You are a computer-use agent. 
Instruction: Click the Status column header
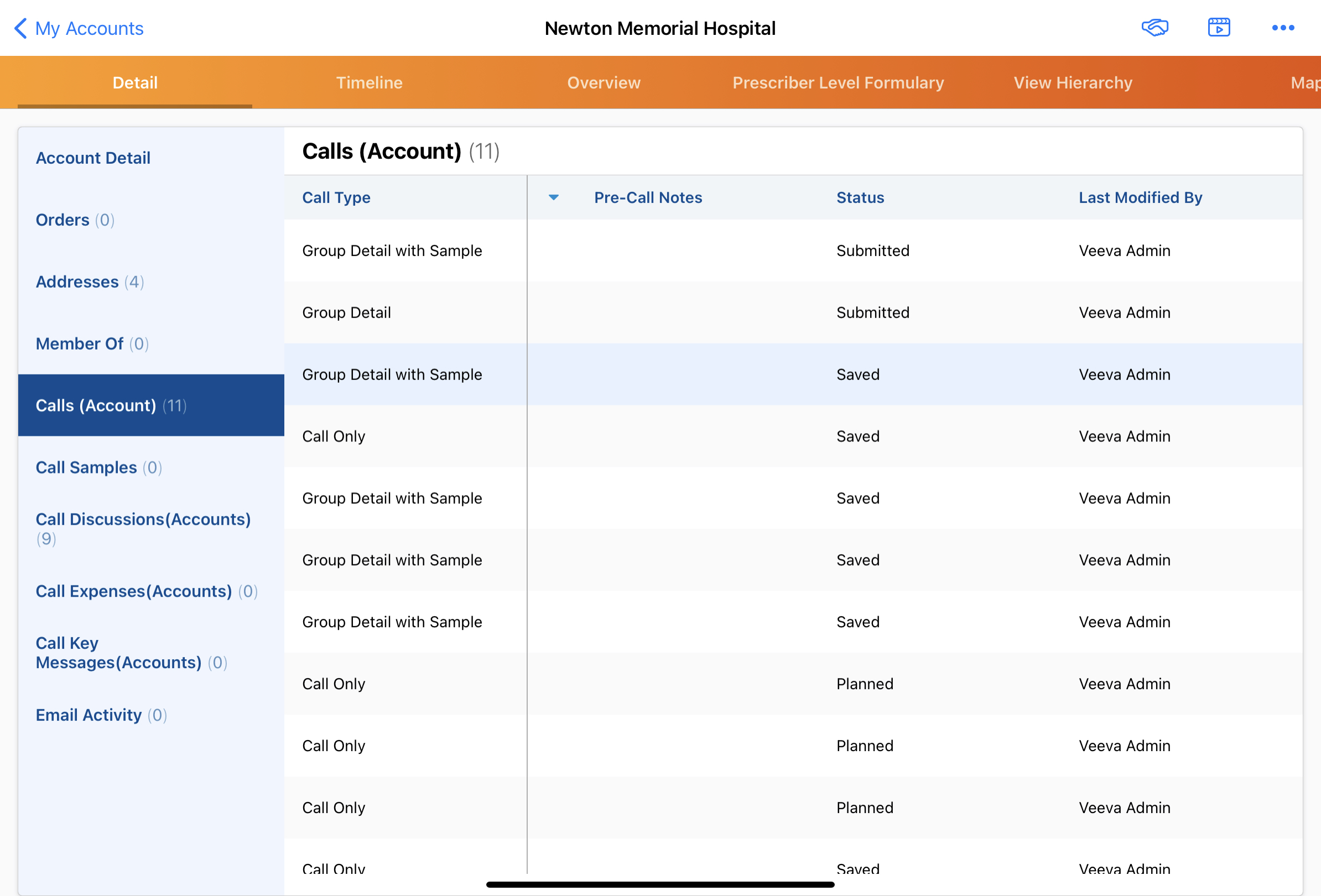tap(860, 197)
